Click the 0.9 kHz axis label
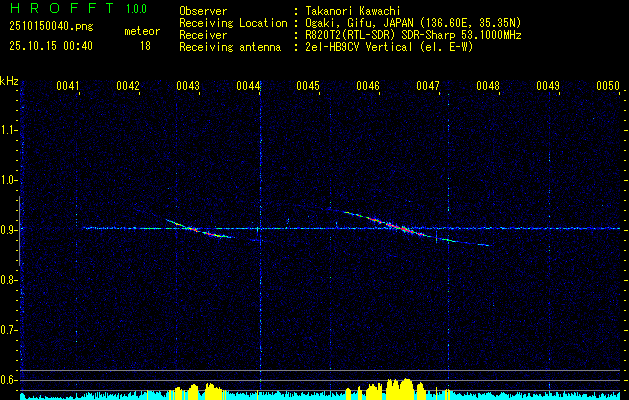Screen dimensions: 629x400 9,230
